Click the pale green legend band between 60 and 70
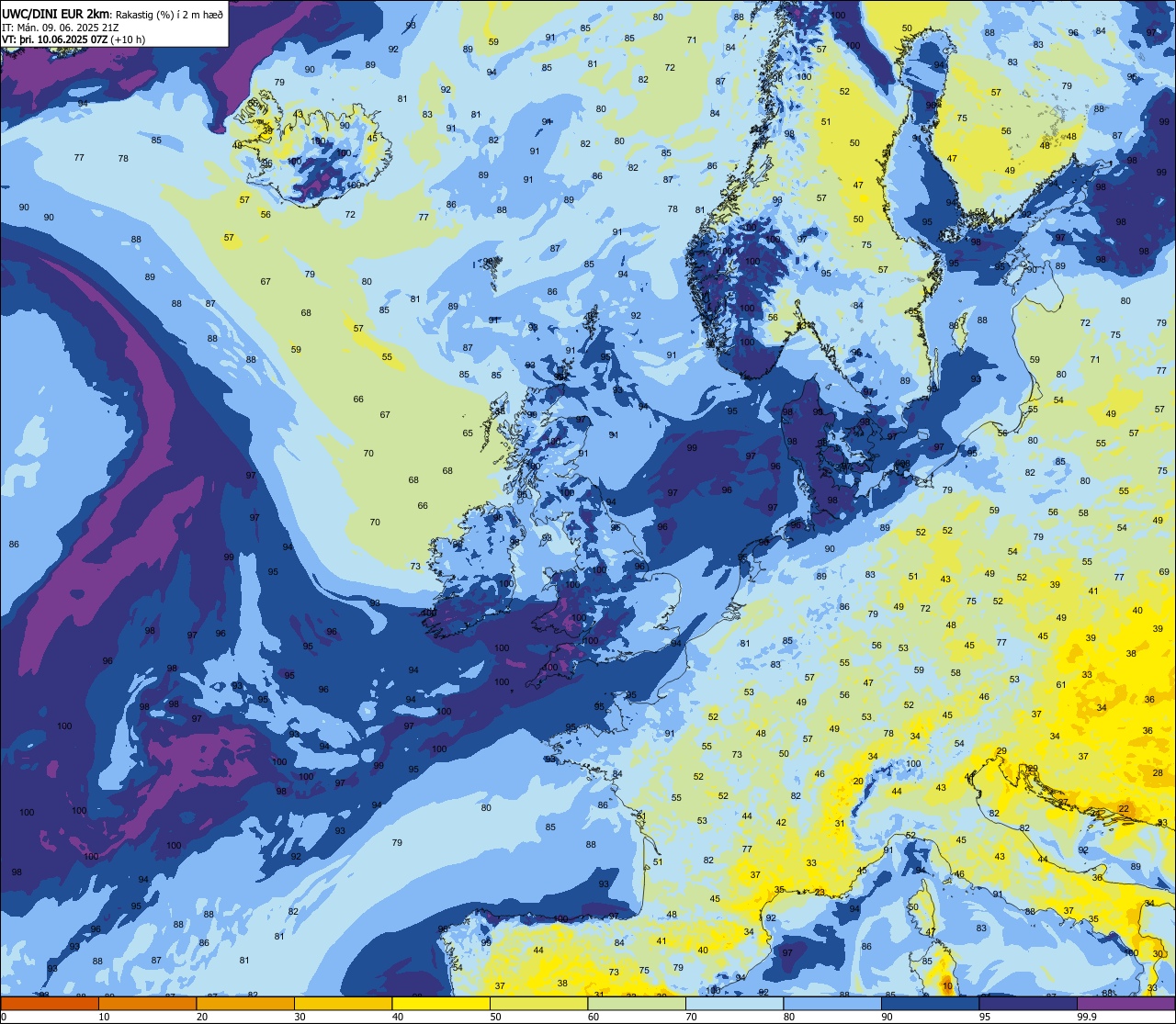The height and width of the screenshot is (1024, 1176). (637, 1003)
